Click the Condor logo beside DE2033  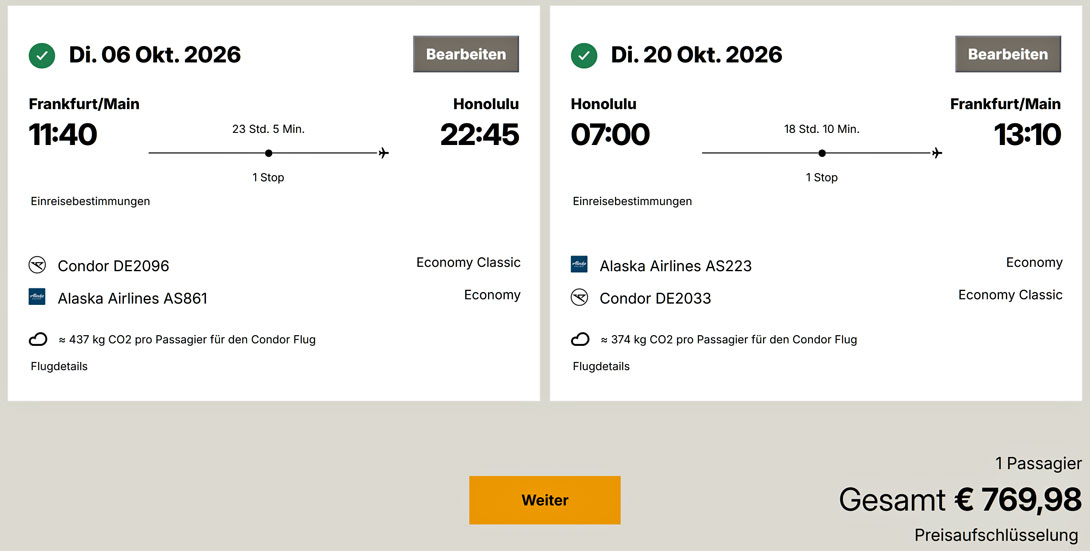(x=580, y=297)
